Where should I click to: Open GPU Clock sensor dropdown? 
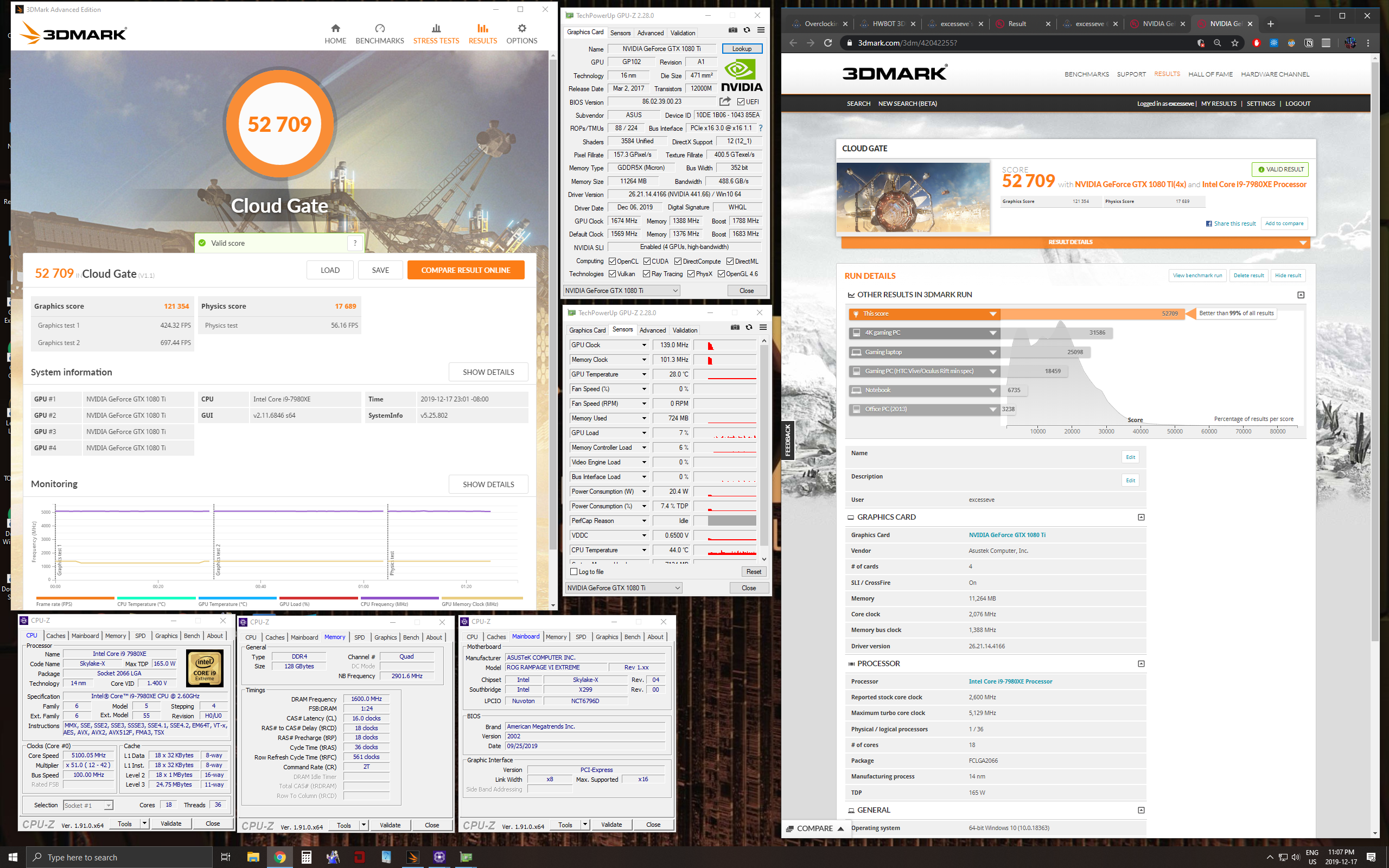click(644, 345)
